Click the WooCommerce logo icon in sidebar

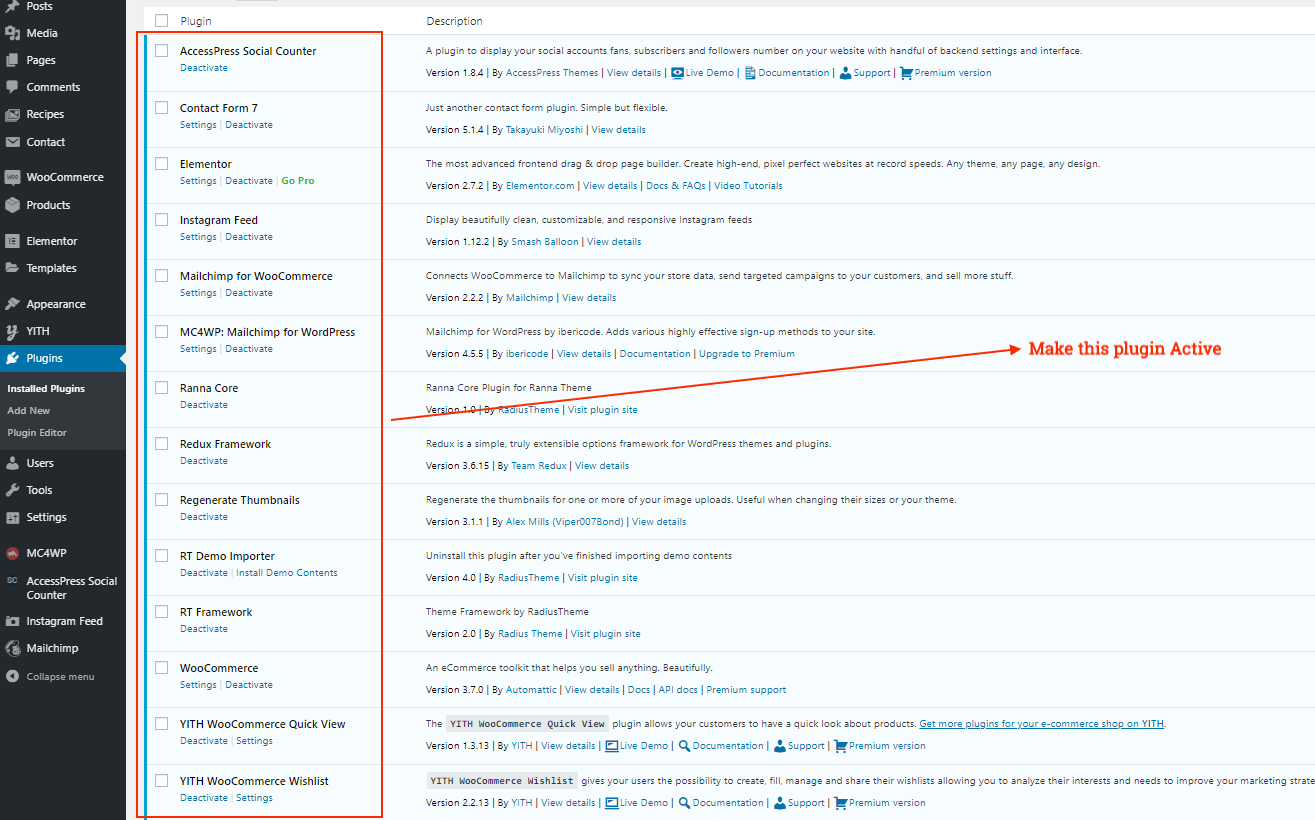[x=12, y=177]
